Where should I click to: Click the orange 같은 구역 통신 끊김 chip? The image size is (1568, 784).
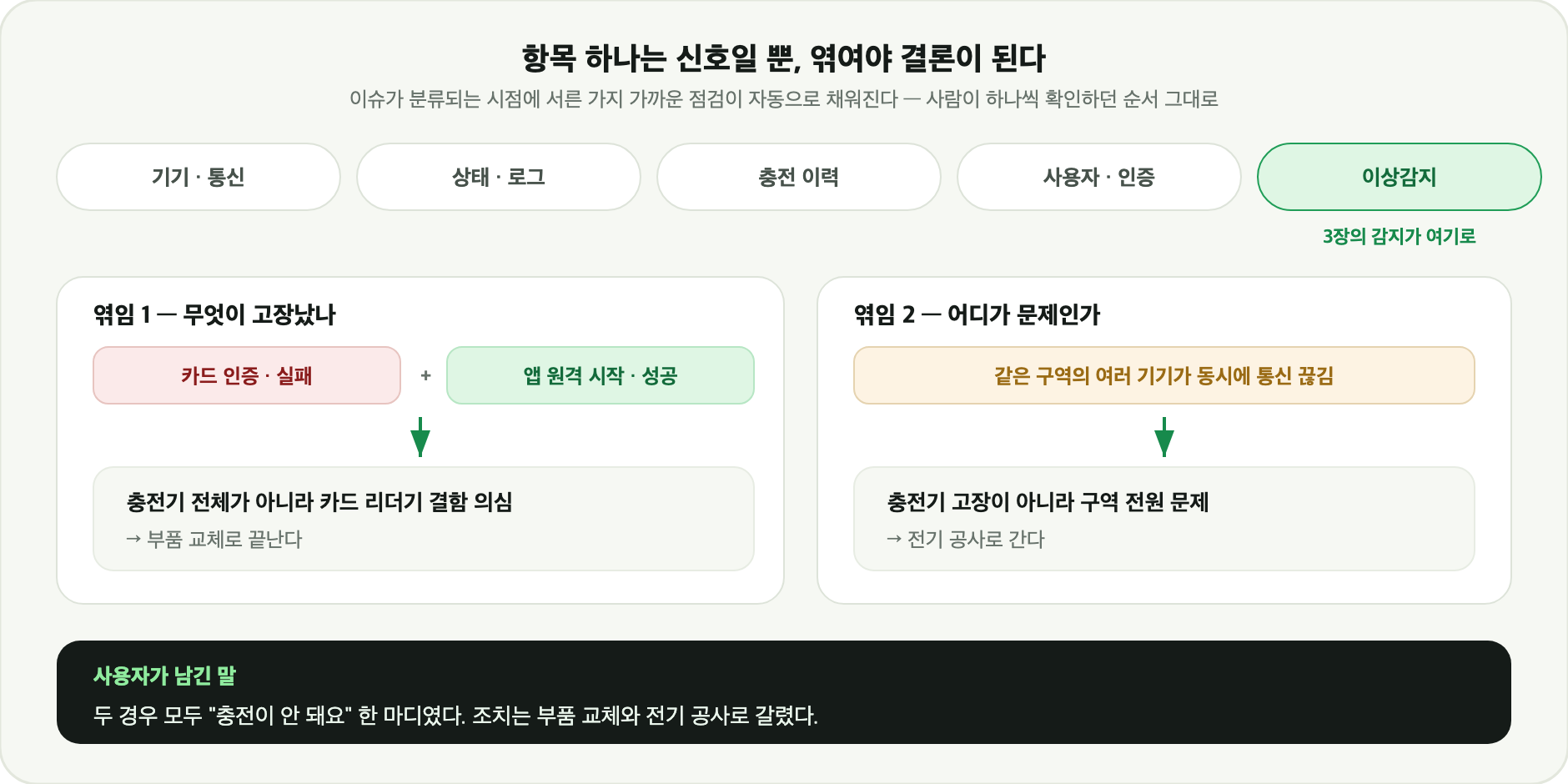point(1164,375)
